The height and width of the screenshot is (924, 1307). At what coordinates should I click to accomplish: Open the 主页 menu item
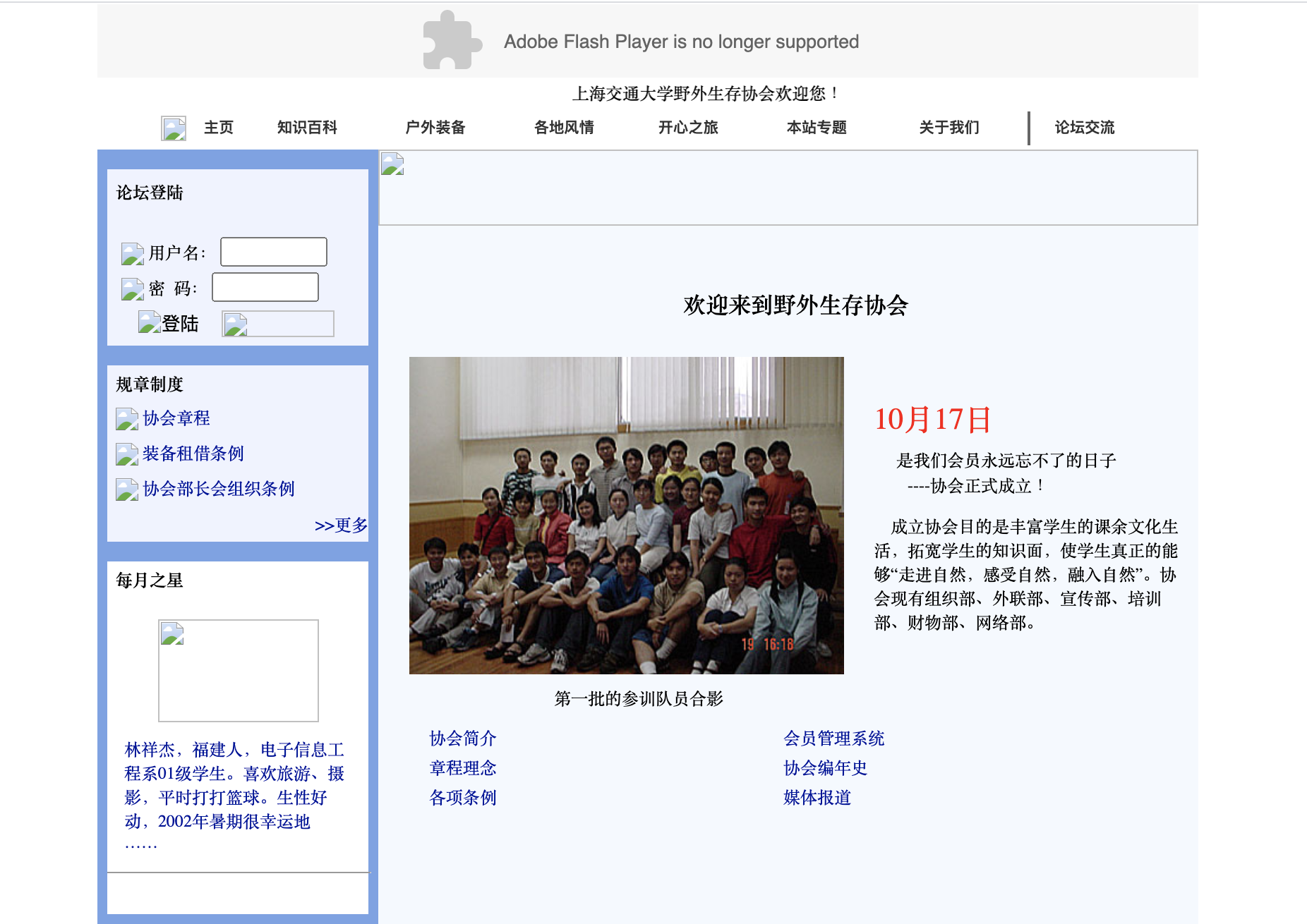coord(219,128)
